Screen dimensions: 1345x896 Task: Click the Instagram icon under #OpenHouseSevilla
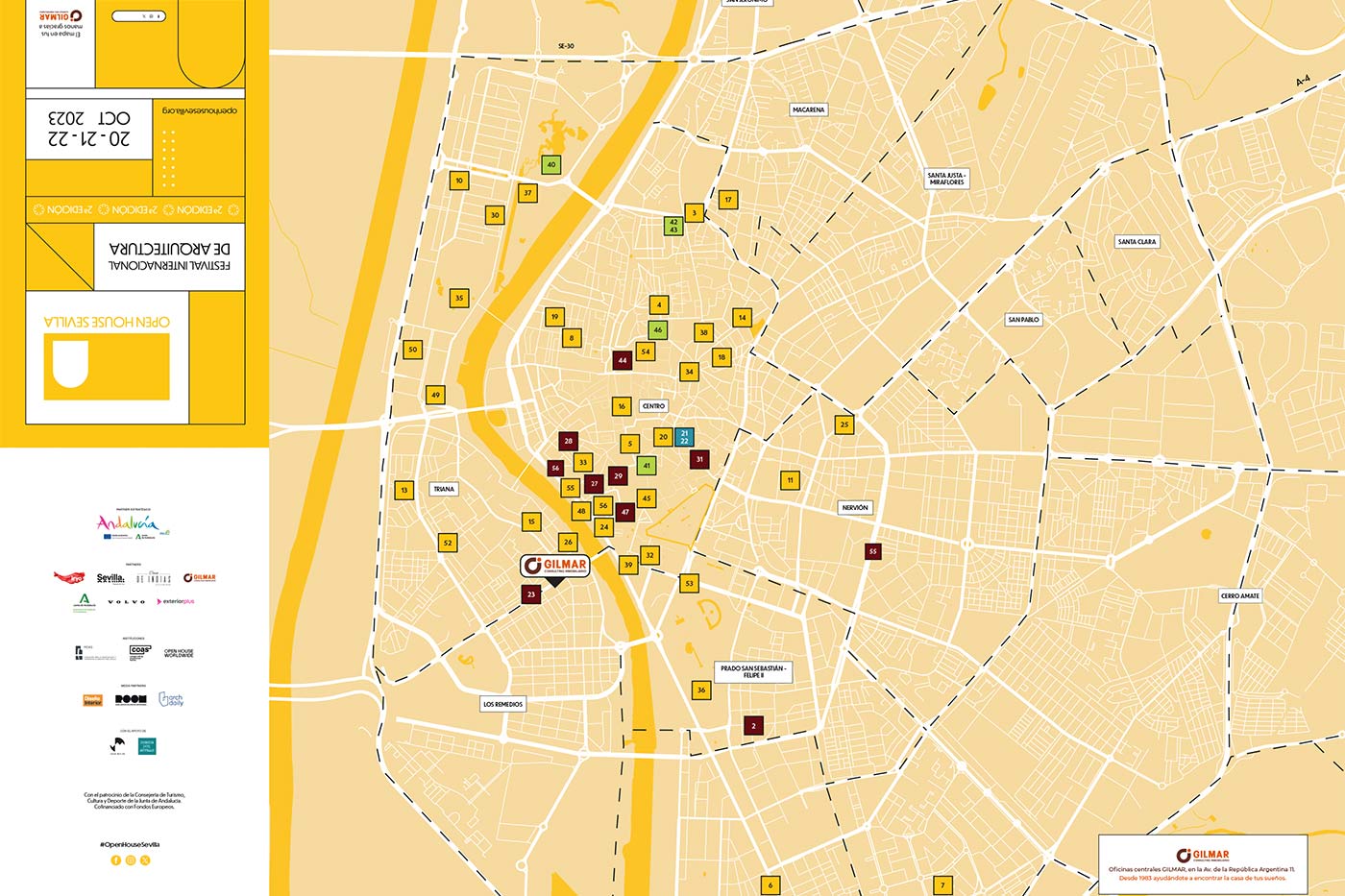[x=131, y=860]
